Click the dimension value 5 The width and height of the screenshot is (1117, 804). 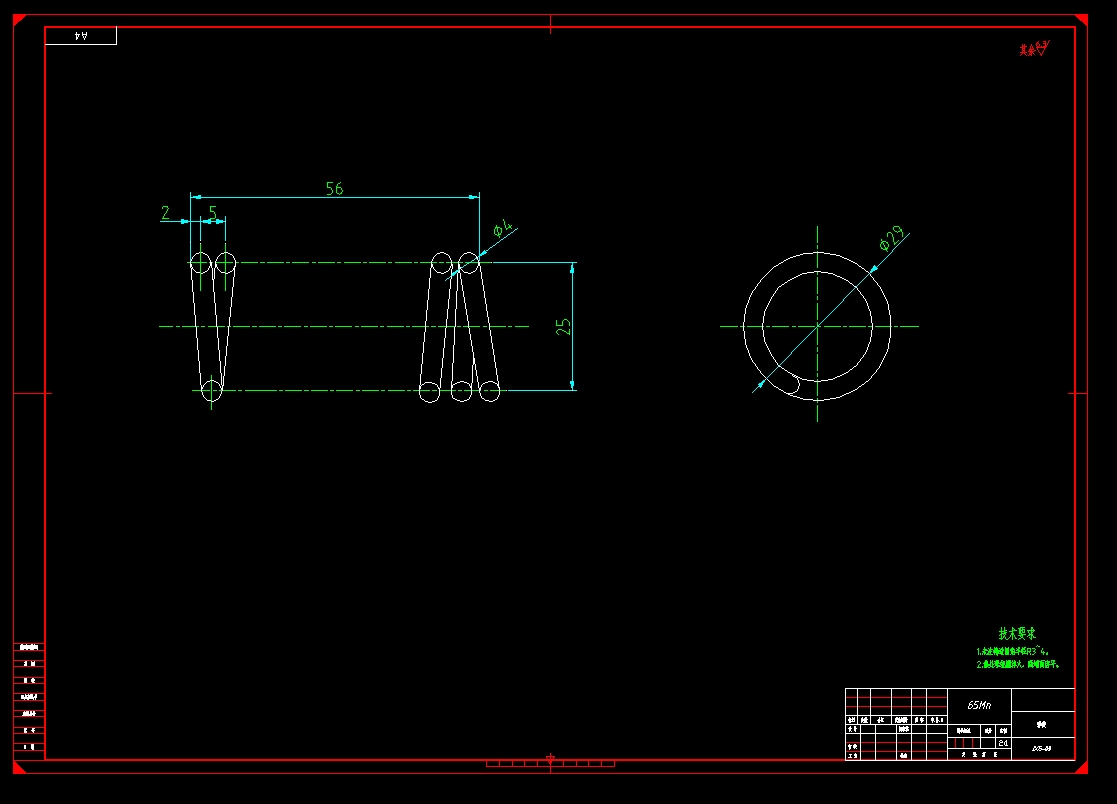(x=212, y=213)
